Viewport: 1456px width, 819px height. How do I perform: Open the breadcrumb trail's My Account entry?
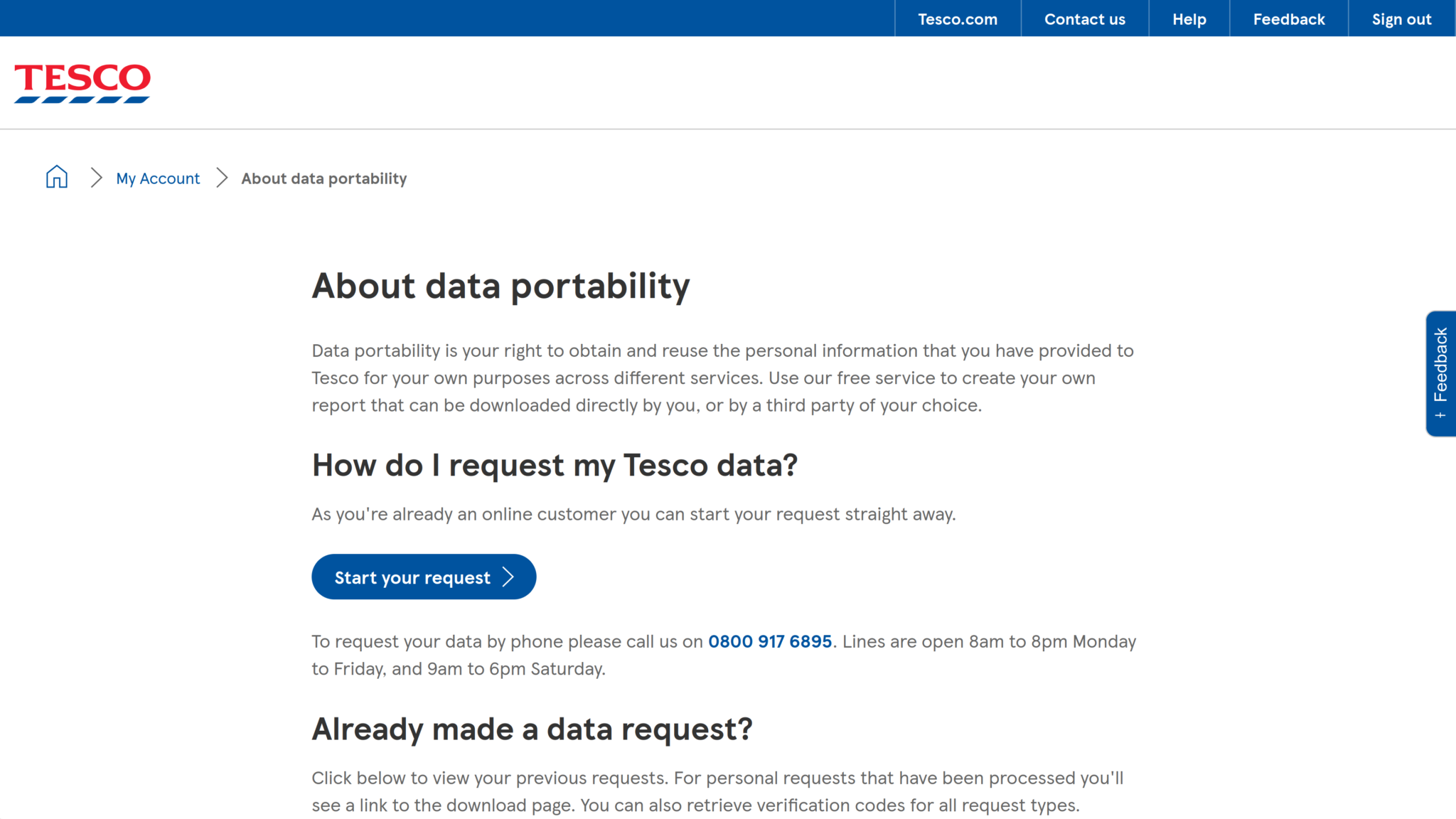[158, 178]
